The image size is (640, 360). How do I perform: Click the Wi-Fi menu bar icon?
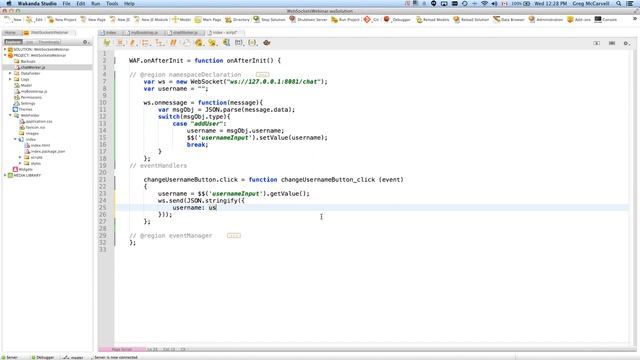(x=484, y=4)
